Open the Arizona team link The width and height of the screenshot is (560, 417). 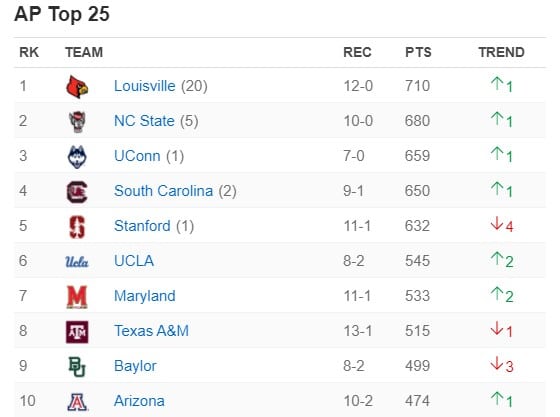139,401
